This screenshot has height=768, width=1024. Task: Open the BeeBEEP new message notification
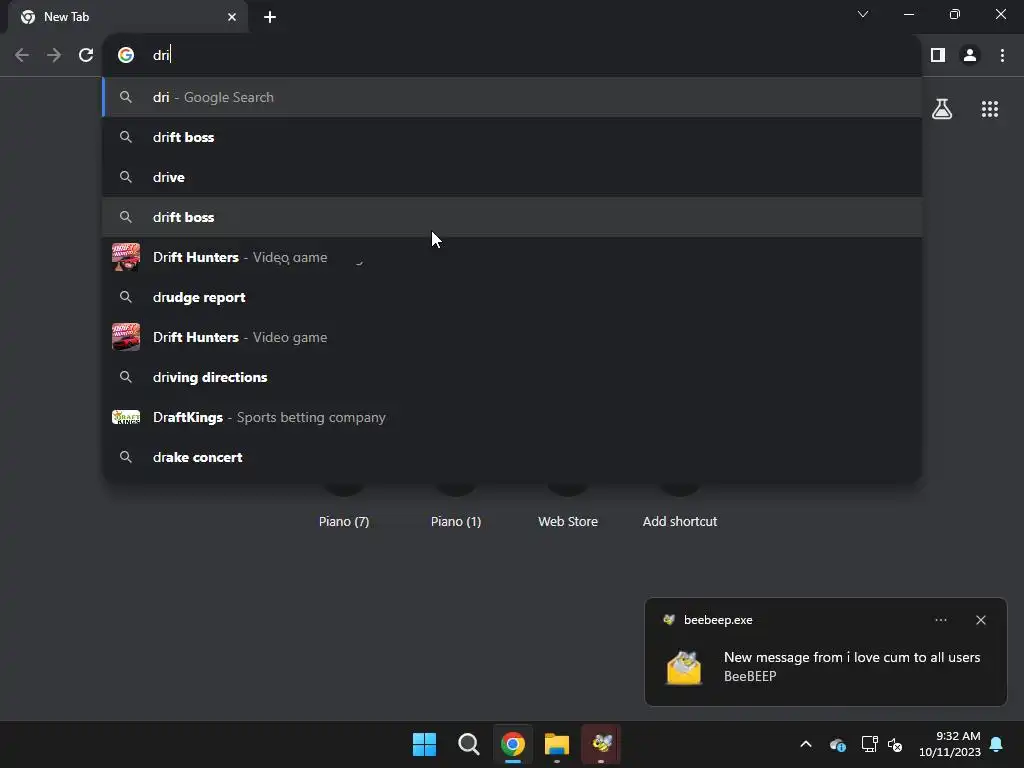825,652
